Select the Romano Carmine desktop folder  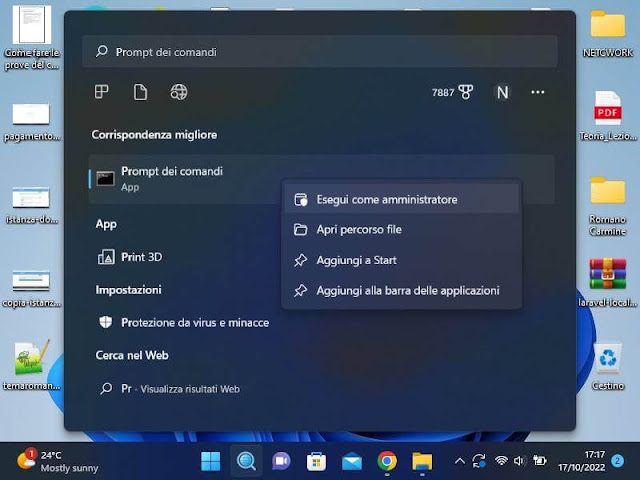coord(608,206)
